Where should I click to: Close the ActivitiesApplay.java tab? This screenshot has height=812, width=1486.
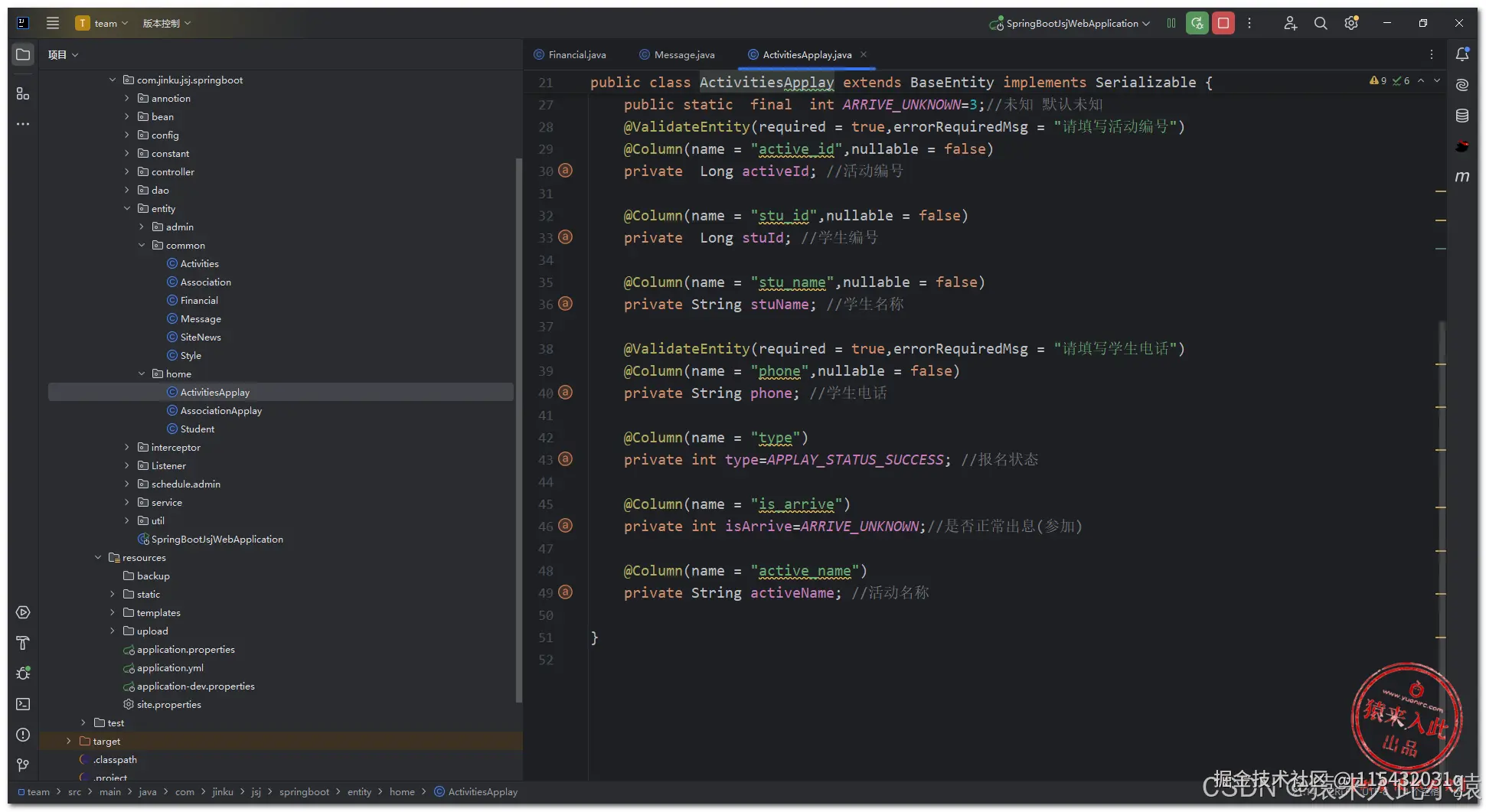(x=864, y=54)
